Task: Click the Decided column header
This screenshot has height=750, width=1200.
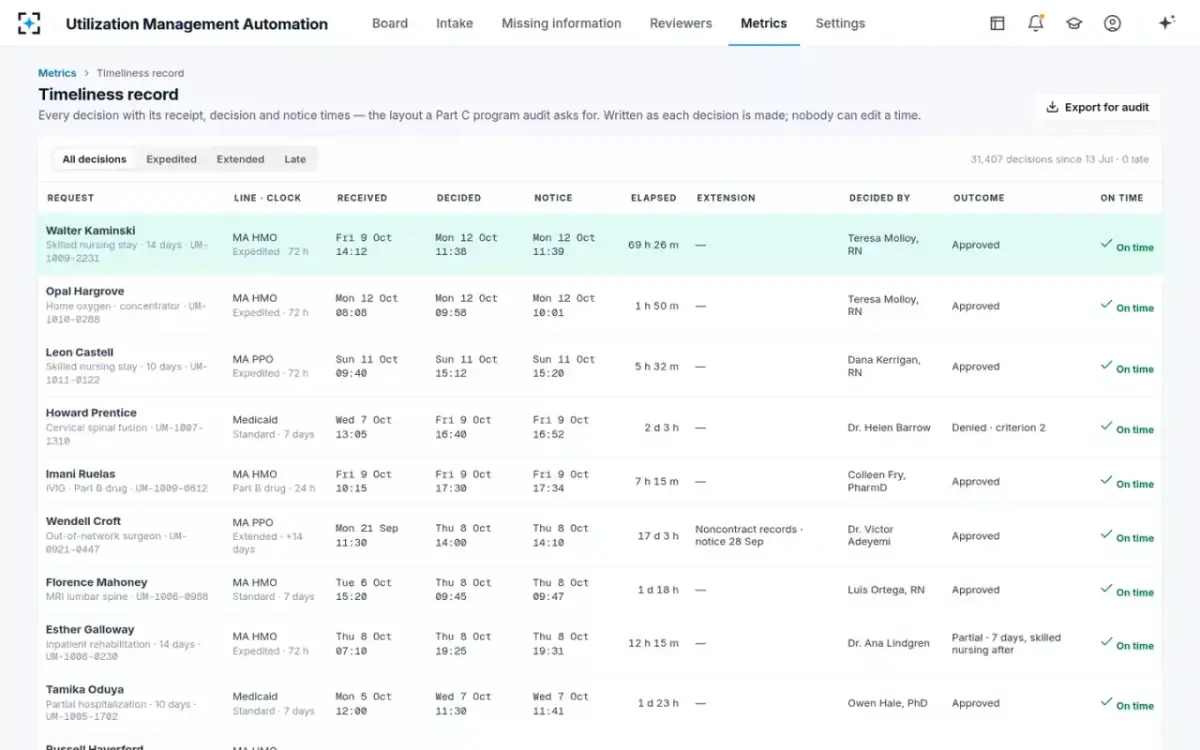Action: click(459, 198)
